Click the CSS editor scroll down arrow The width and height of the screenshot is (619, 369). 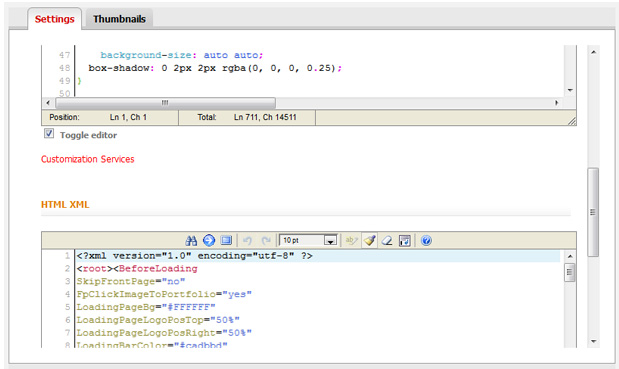[570, 90]
